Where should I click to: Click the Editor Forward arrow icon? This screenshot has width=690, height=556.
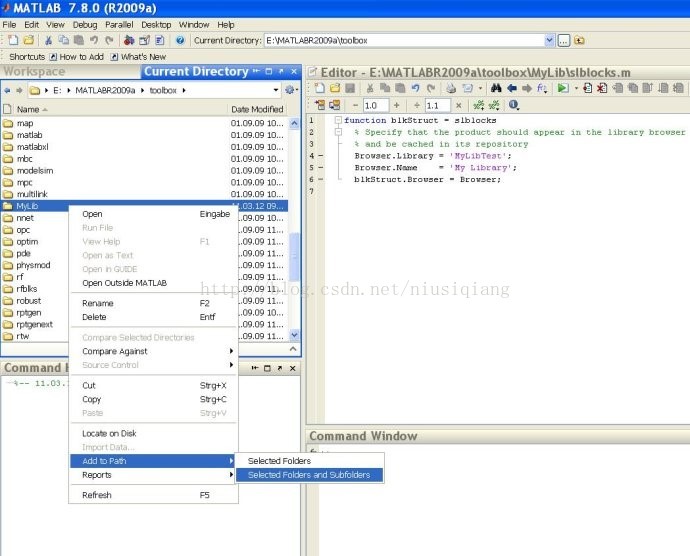coord(527,88)
